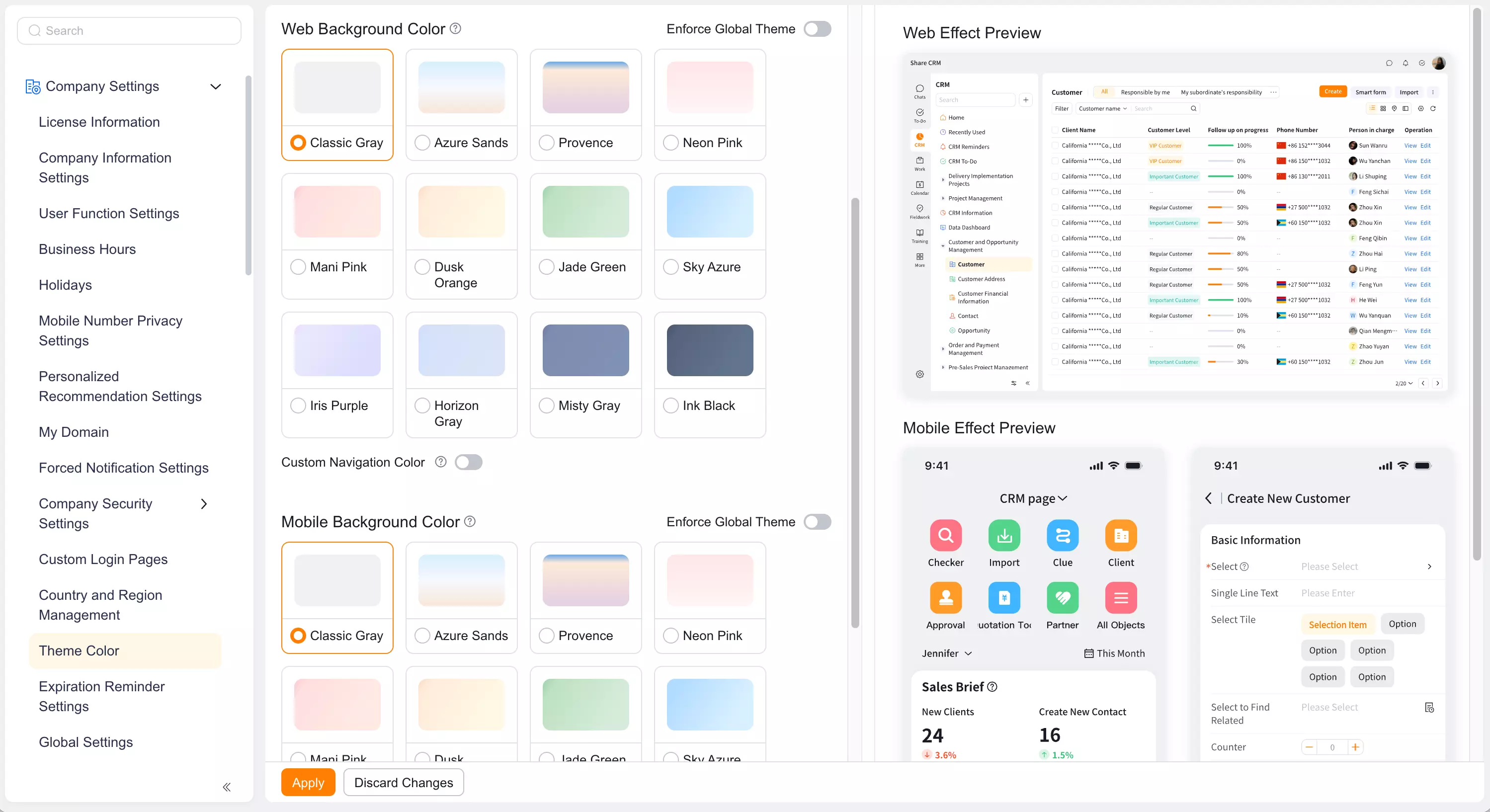Image resolution: width=1490 pixels, height=812 pixels.
Task: Open the Clue app icon in mobile preview
Action: tap(1063, 535)
